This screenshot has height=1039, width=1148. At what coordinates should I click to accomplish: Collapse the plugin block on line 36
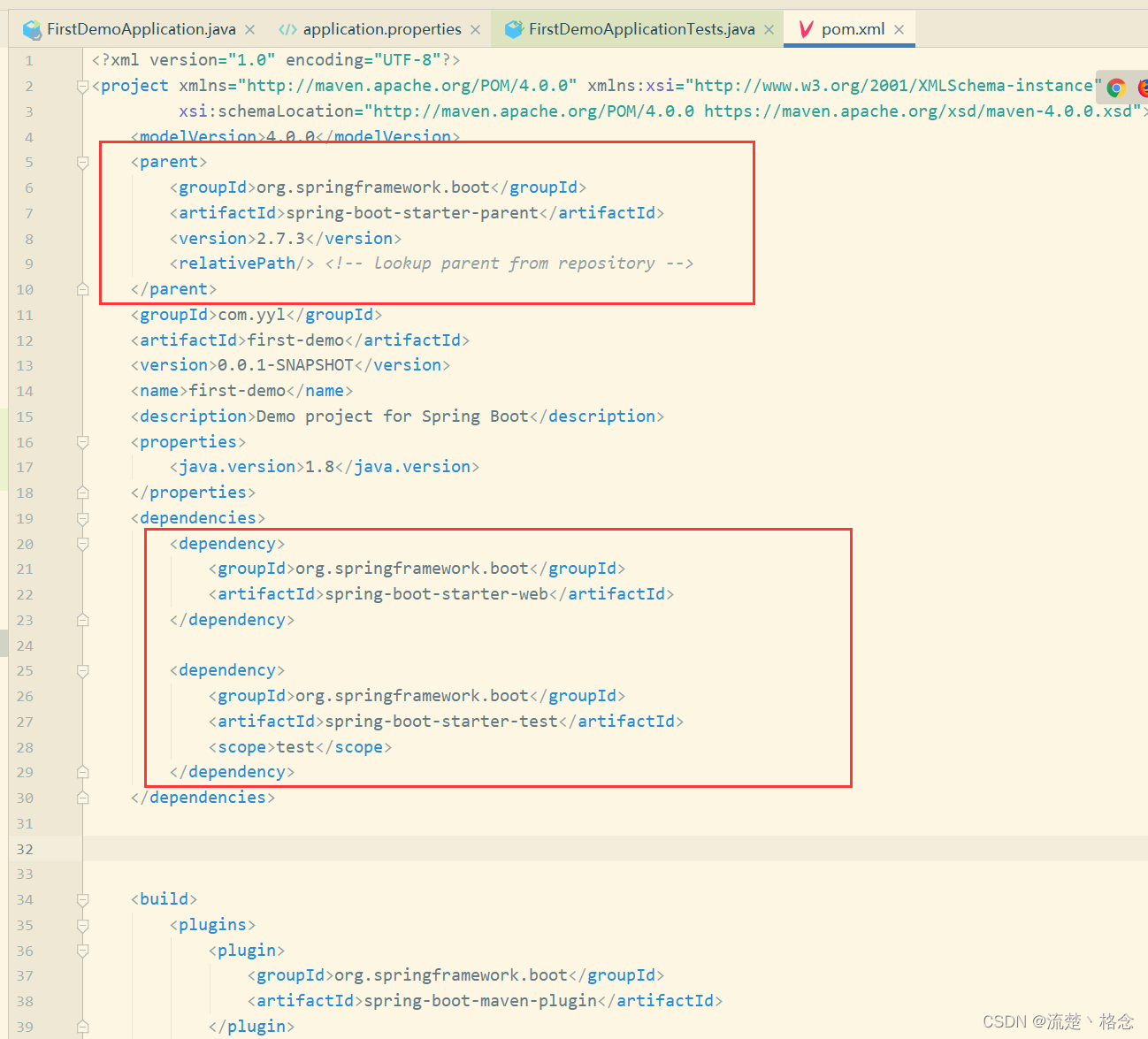tap(82, 951)
